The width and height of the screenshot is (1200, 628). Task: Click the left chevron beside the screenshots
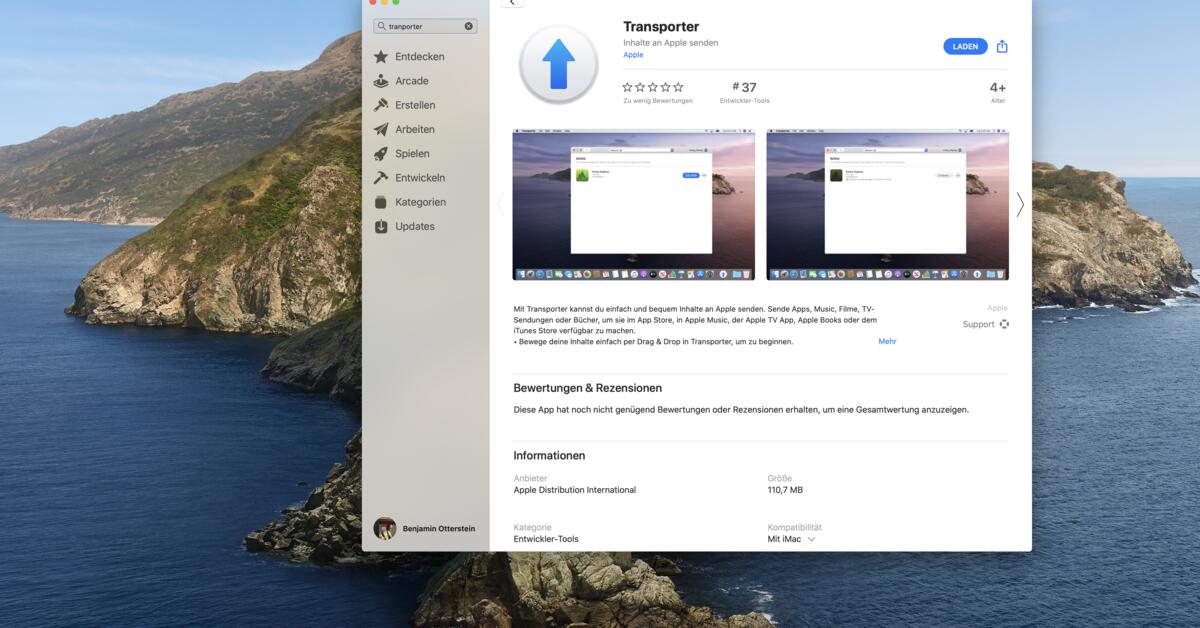(502, 204)
